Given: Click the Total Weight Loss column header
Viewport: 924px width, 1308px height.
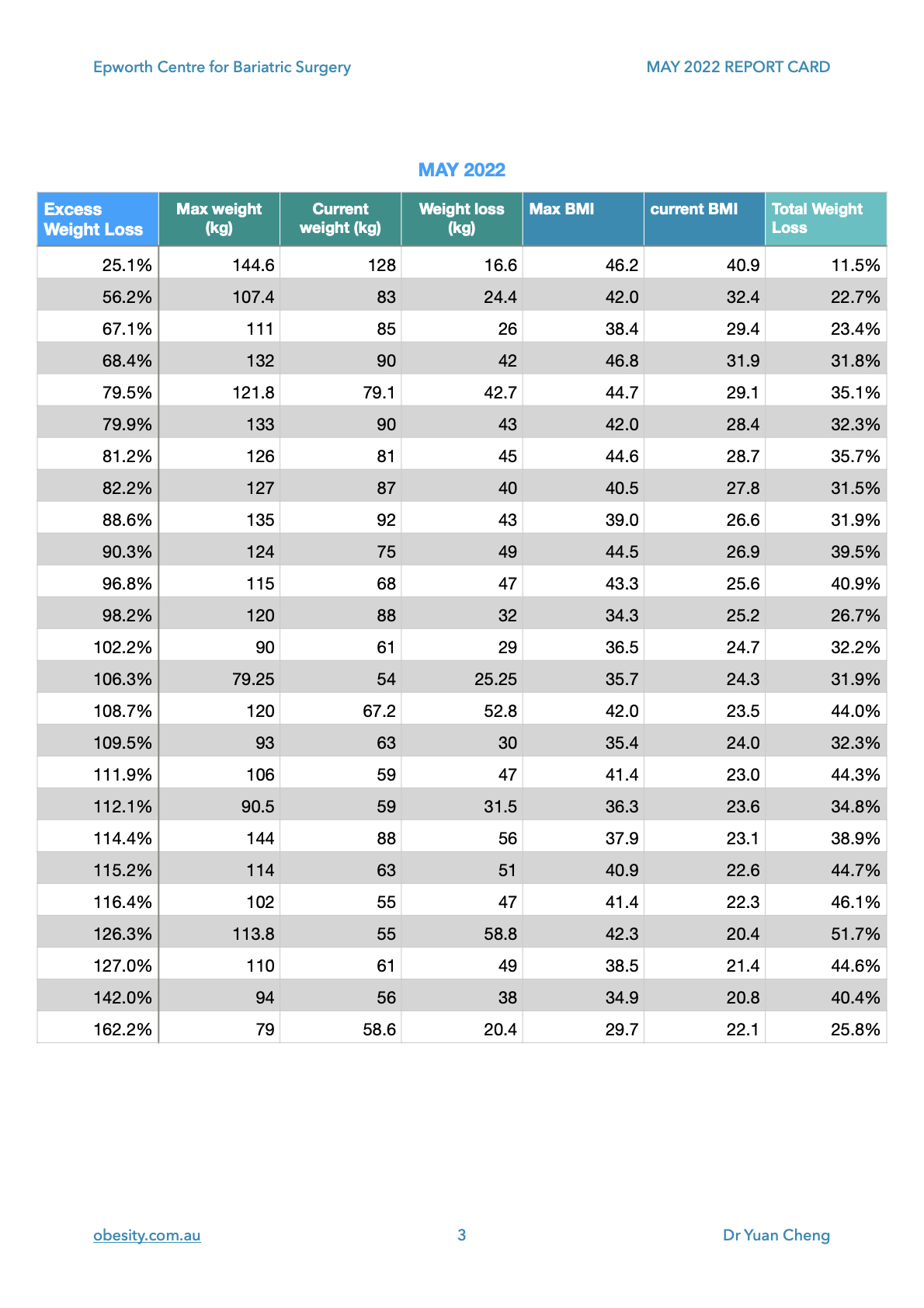Looking at the screenshot, I should click(817, 218).
